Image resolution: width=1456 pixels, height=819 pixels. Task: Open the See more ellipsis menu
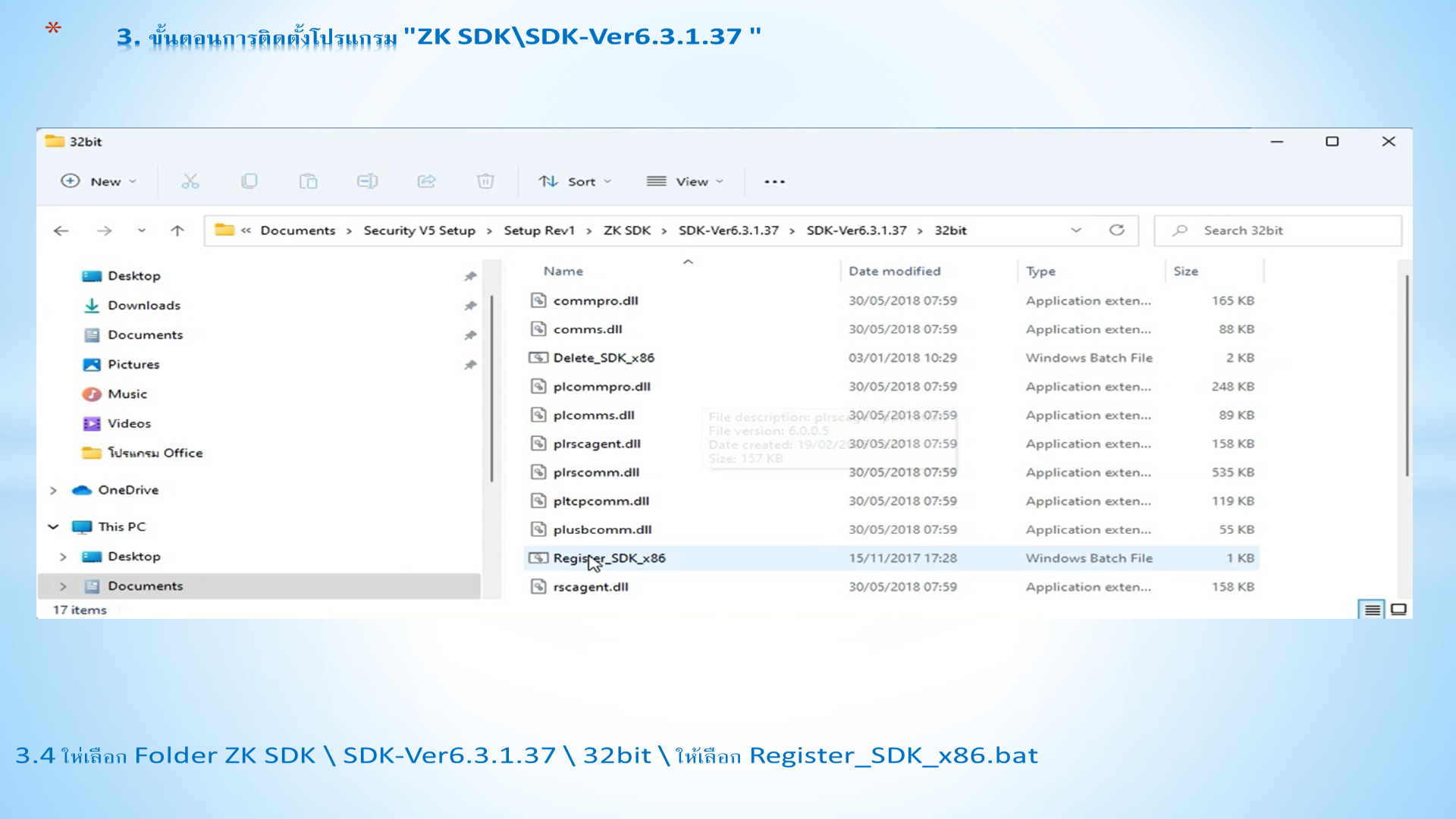pyautogui.click(x=774, y=181)
